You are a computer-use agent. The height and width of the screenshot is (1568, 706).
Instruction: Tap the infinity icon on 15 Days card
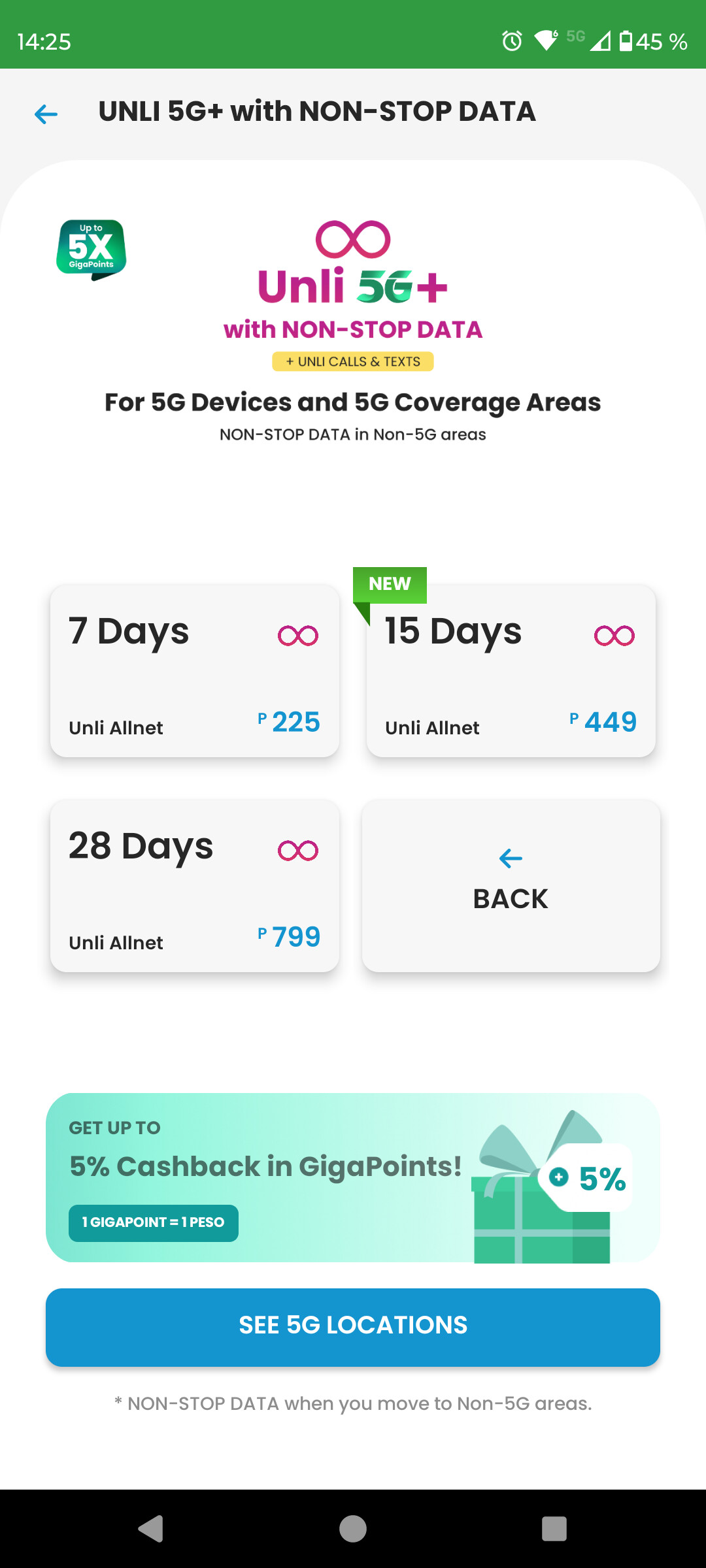click(614, 636)
